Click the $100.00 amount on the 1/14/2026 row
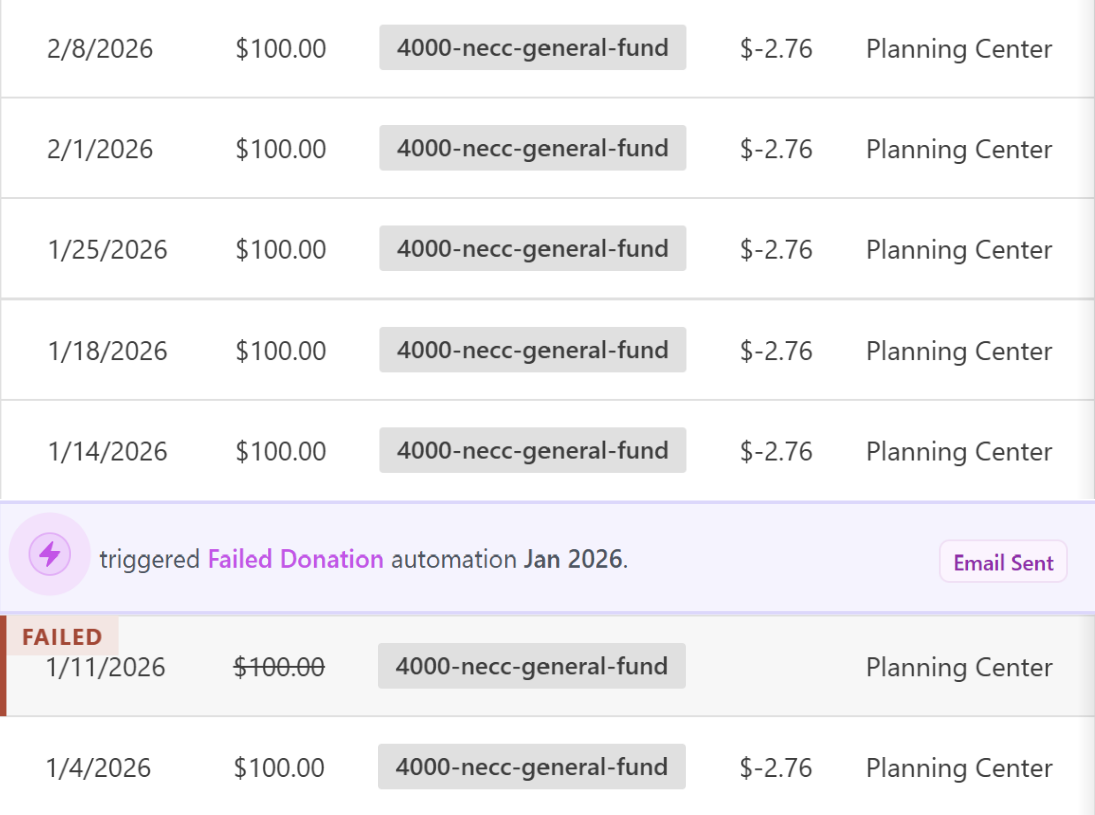Screen dimensions: 1095x815 click(281, 451)
